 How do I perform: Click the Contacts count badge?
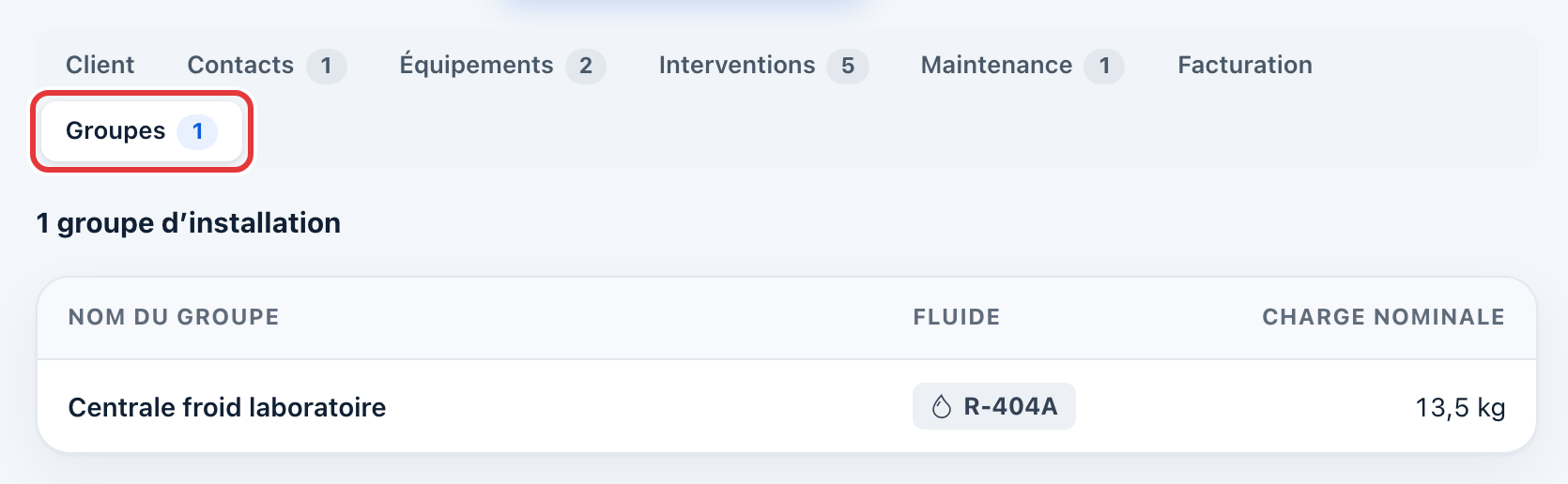coord(326,66)
